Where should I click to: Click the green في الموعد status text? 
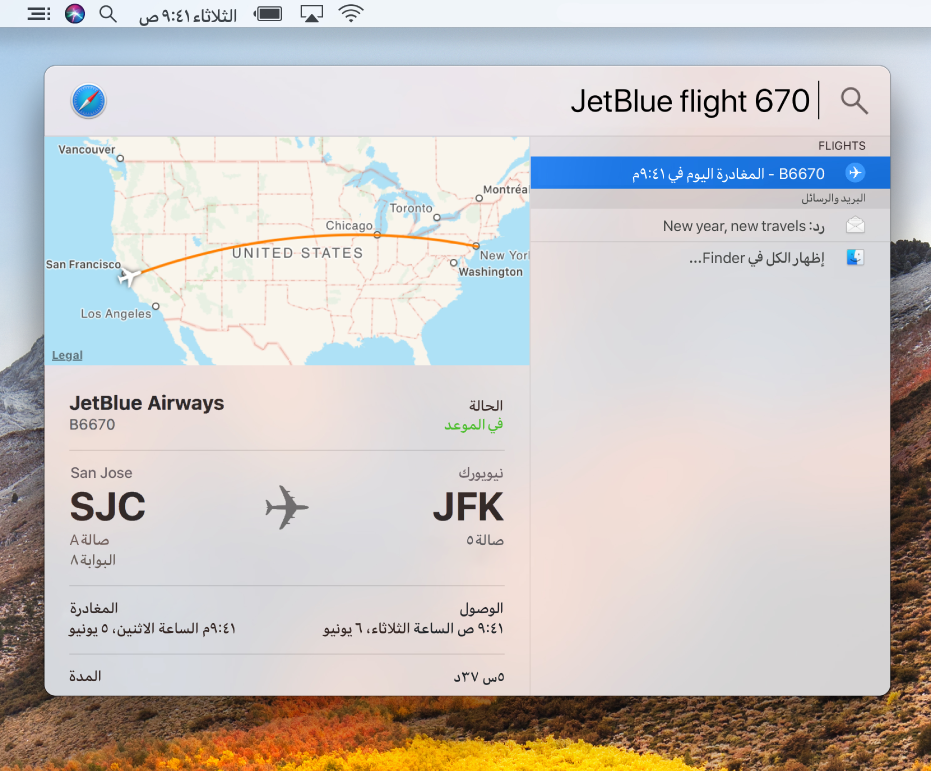click(474, 425)
